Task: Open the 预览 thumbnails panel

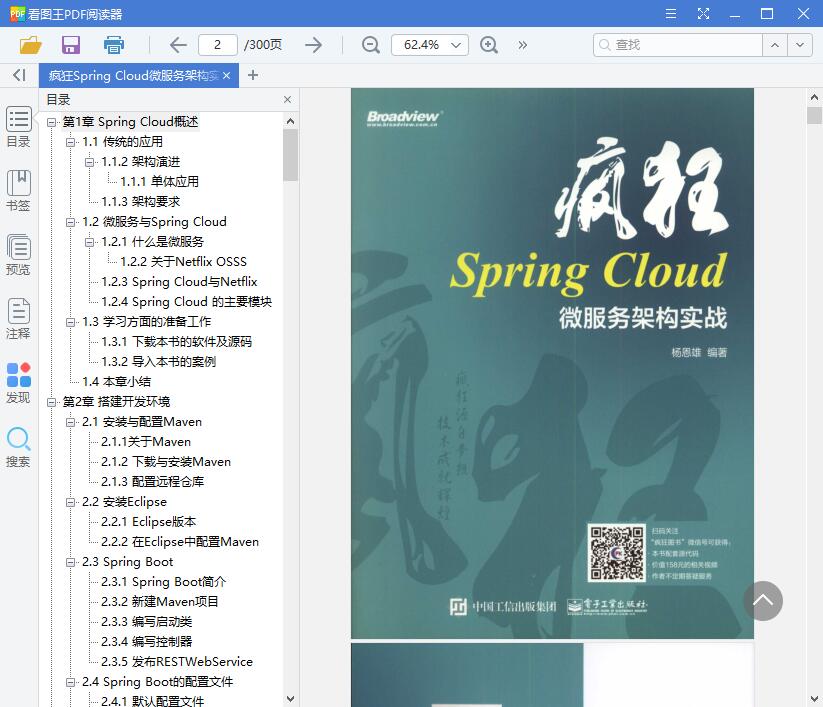Action: 18,255
